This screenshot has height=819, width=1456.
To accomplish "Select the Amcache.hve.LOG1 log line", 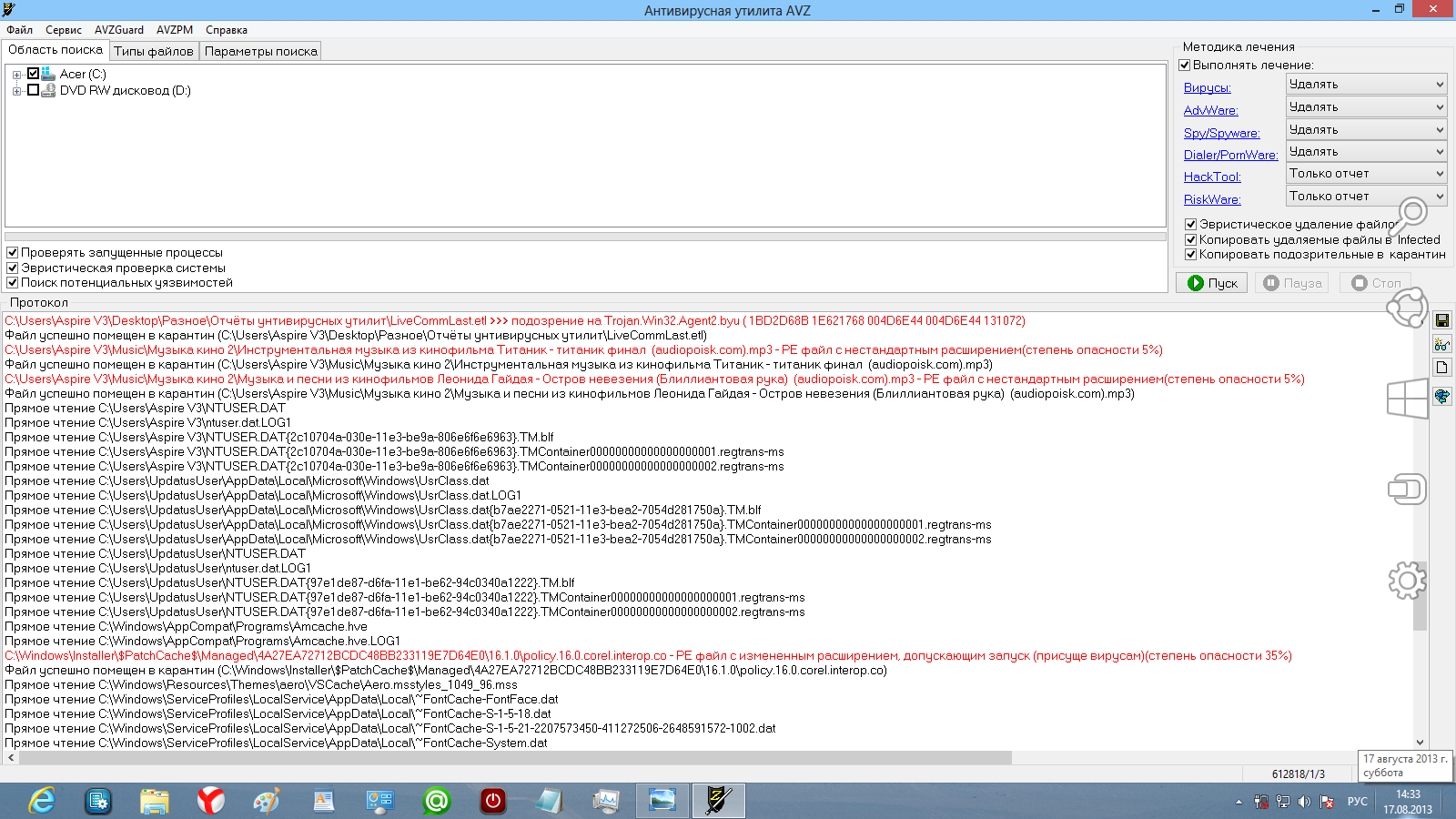I will [203, 642].
